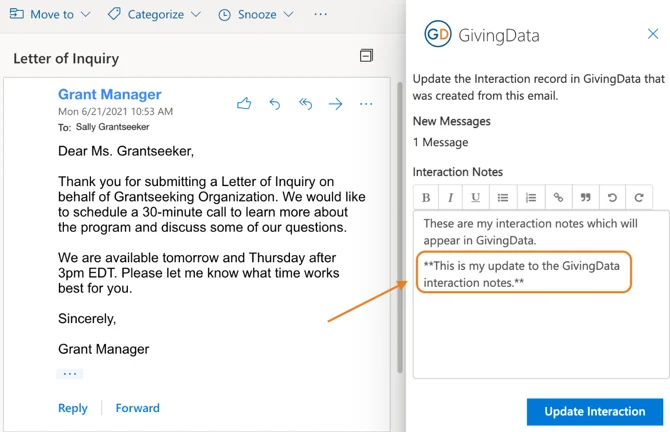Click the Snooze clock icon
The height and width of the screenshot is (432, 670).
pos(224,15)
